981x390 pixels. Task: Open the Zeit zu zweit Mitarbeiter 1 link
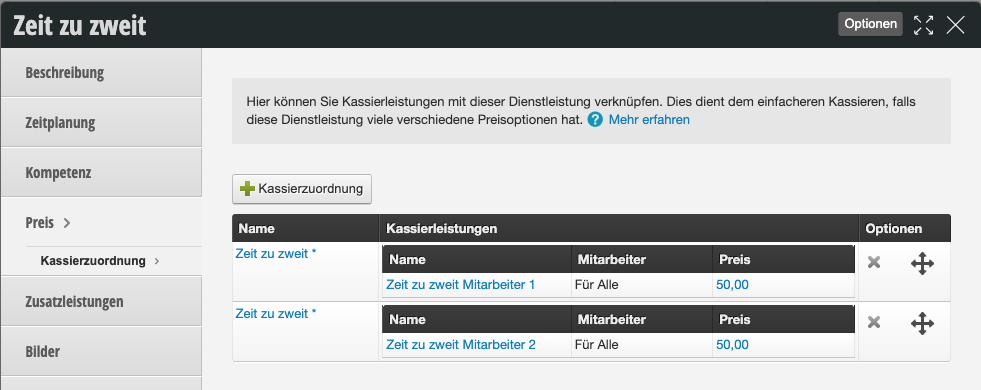click(460, 285)
